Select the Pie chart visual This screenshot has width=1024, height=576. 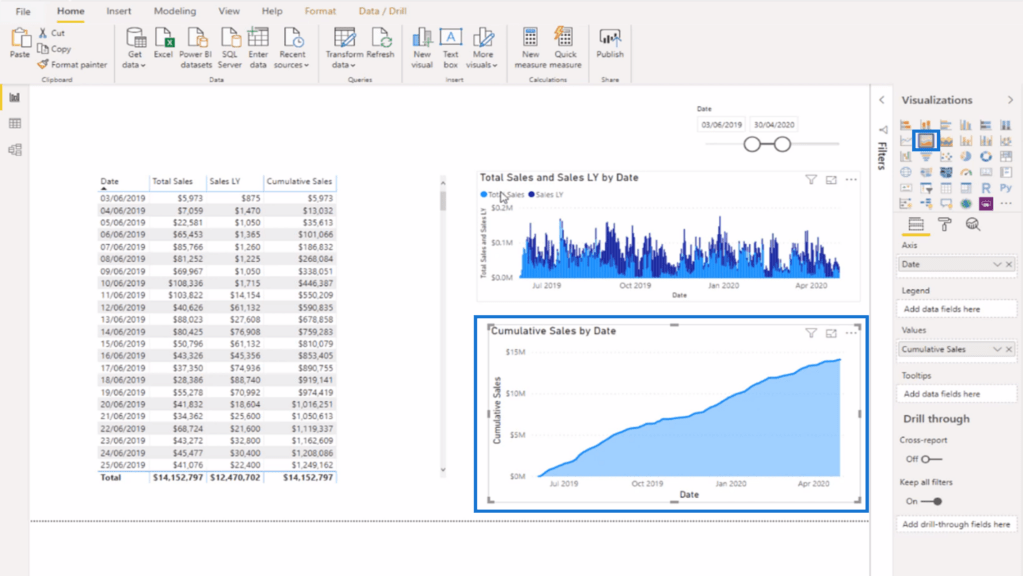point(966,156)
